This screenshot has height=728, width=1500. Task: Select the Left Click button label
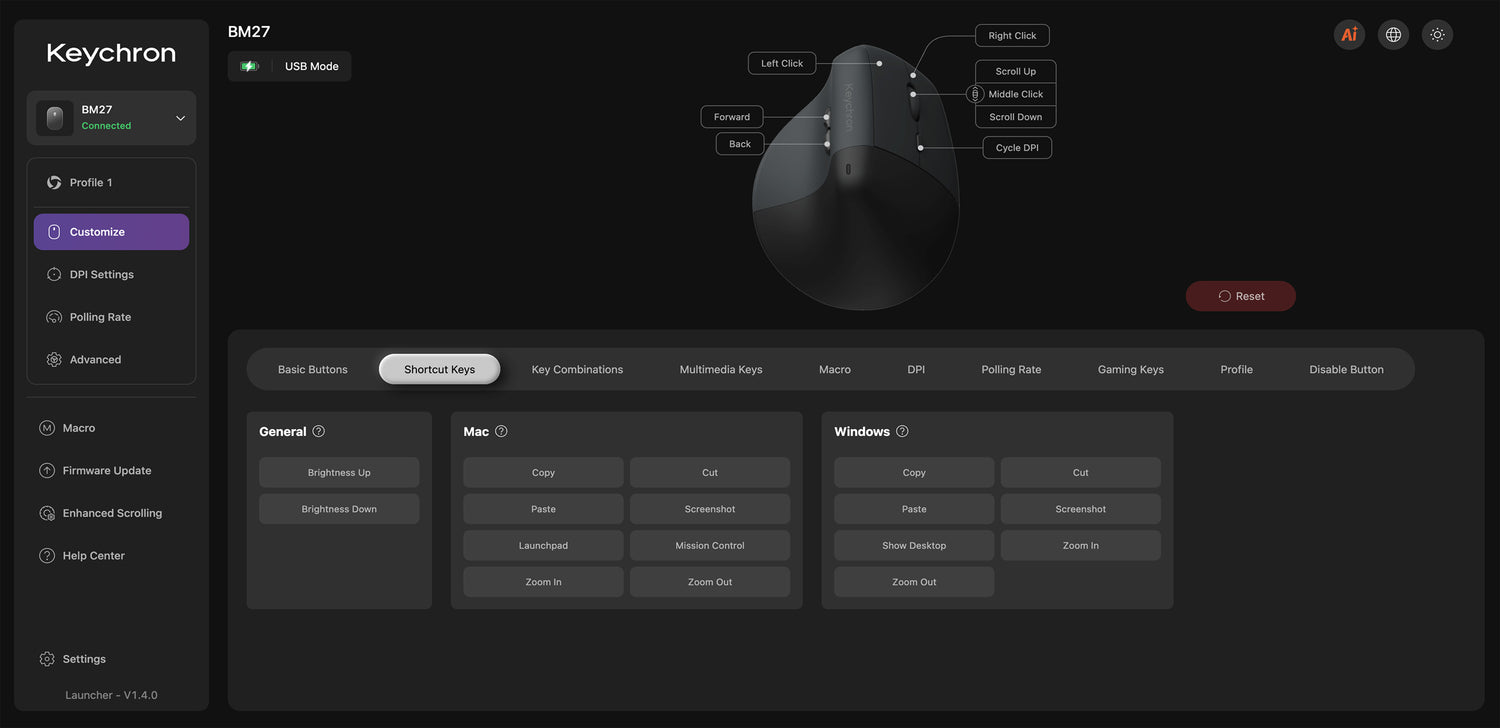pos(782,63)
